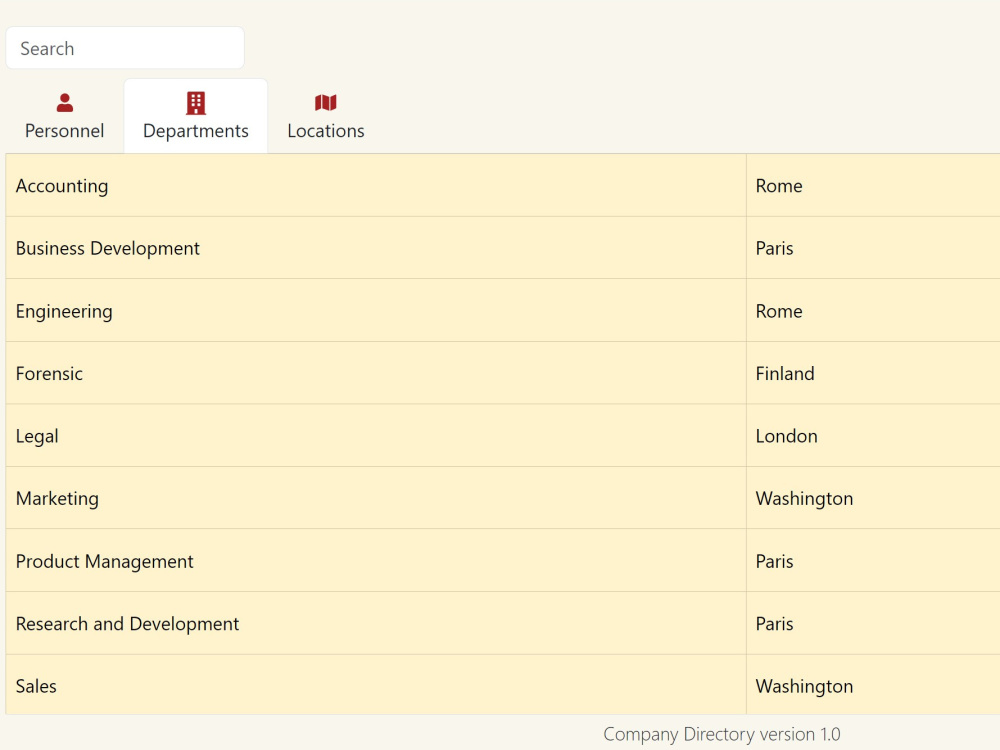Screen dimensions: 1000x750
Task: Click the Forensic department name
Action: pyautogui.click(x=49, y=373)
